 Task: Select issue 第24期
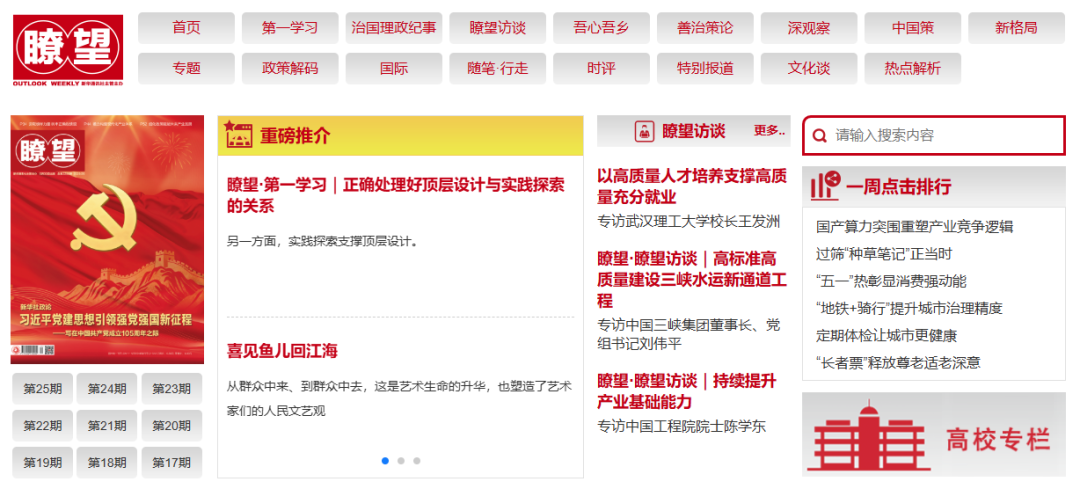click(107, 388)
